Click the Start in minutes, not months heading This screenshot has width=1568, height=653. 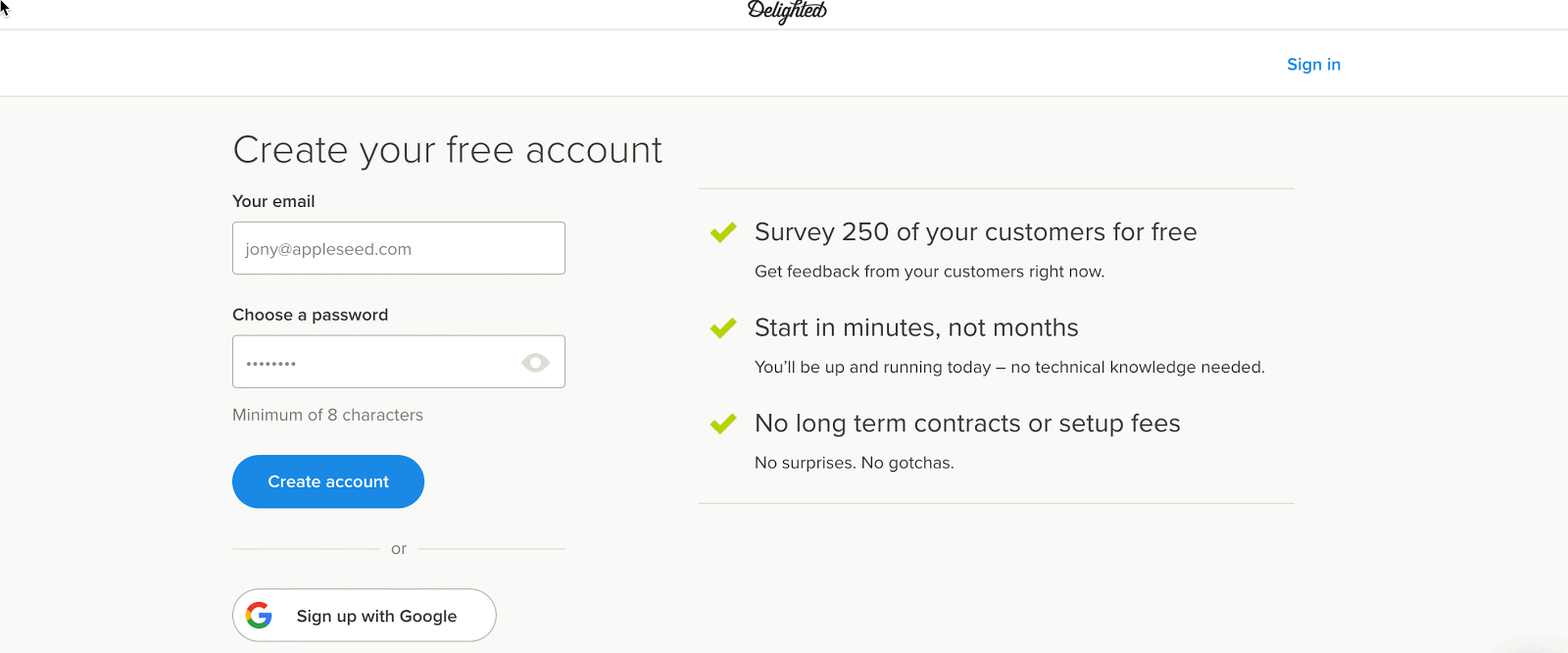click(916, 327)
